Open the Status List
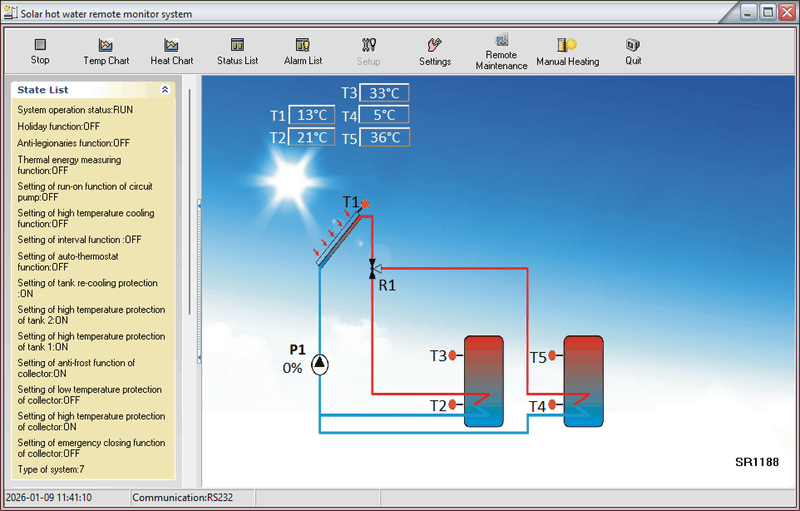 tap(237, 52)
